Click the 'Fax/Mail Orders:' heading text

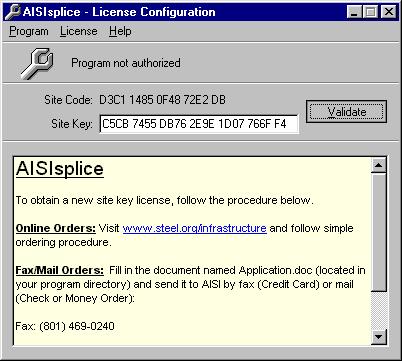point(60,270)
